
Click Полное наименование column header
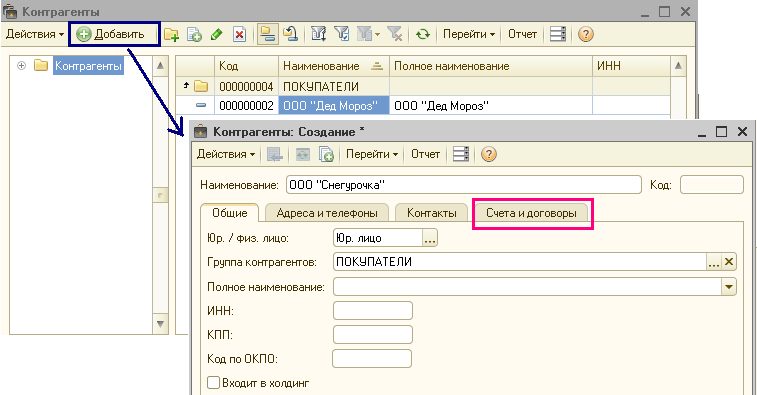pyautogui.click(x=491, y=66)
